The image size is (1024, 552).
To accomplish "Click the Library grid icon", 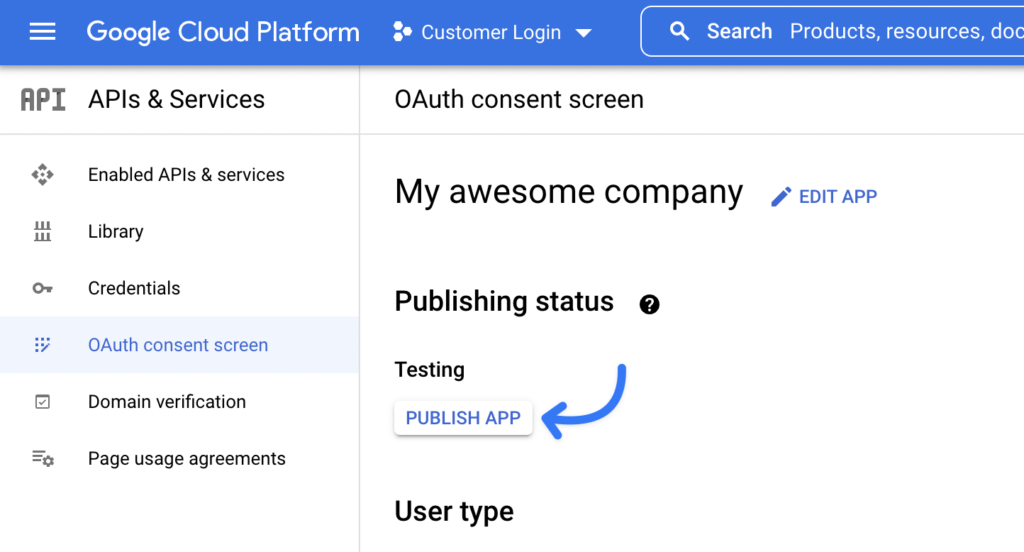I will coord(42,231).
